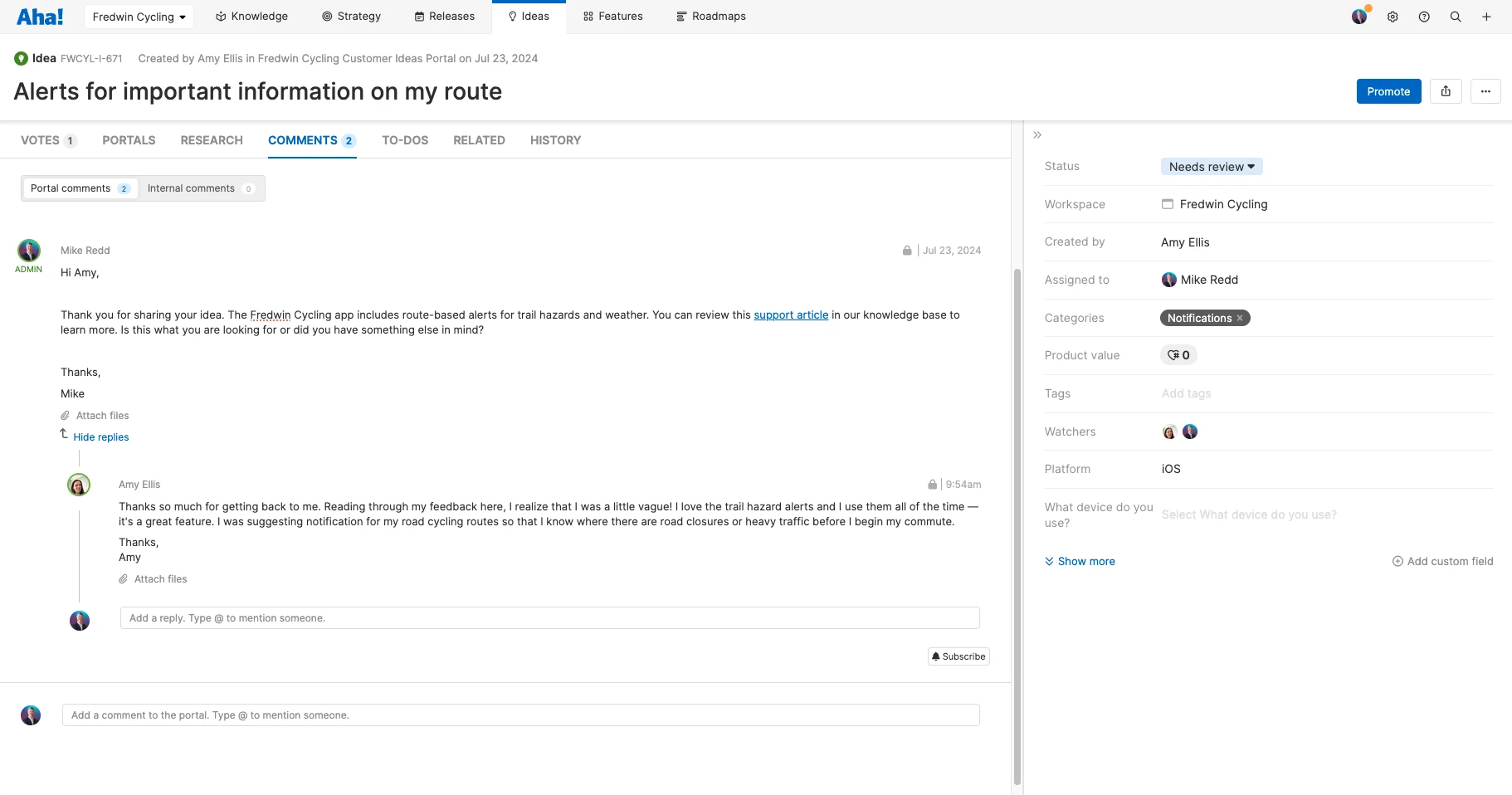Image resolution: width=1512 pixels, height=795 pixels.
Task: Open the Roadmaps menu
Action: [711, 17]
